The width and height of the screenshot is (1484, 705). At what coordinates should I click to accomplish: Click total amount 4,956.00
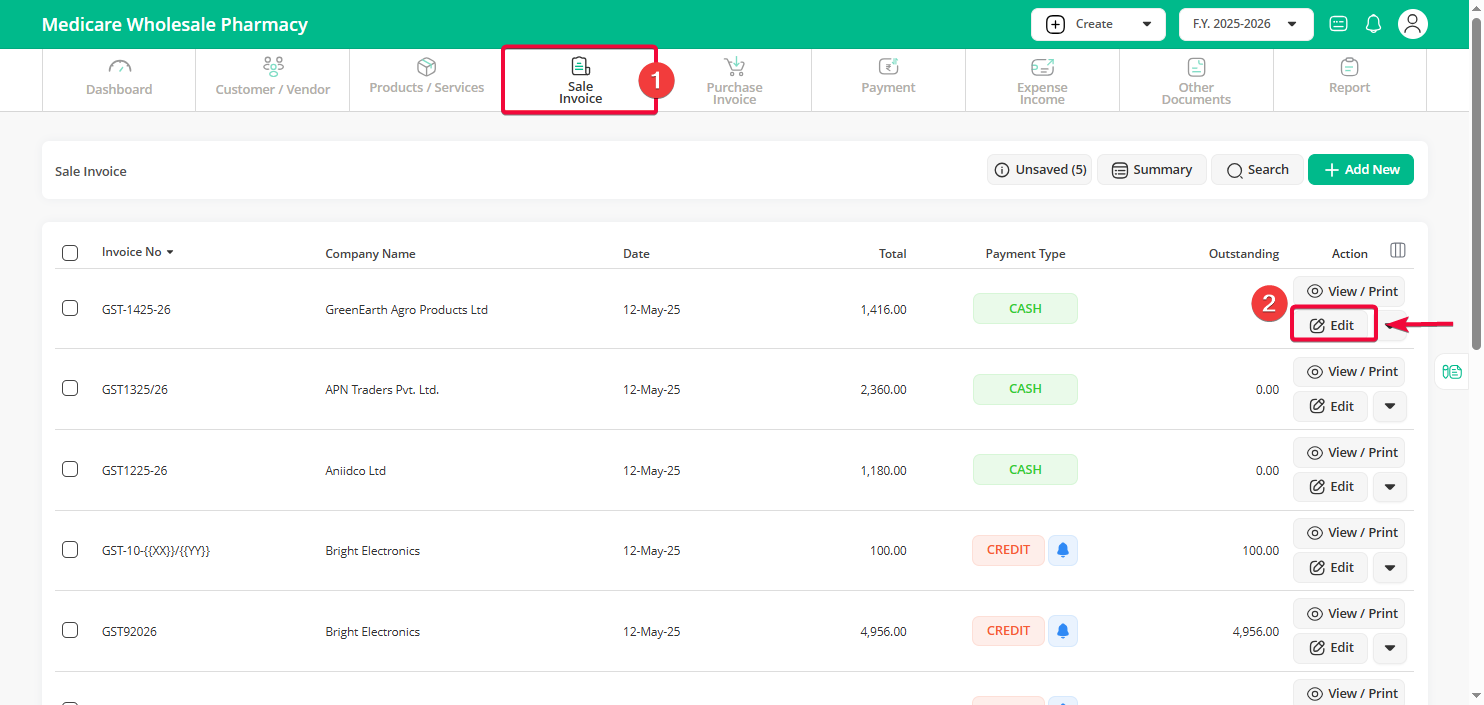883,632
